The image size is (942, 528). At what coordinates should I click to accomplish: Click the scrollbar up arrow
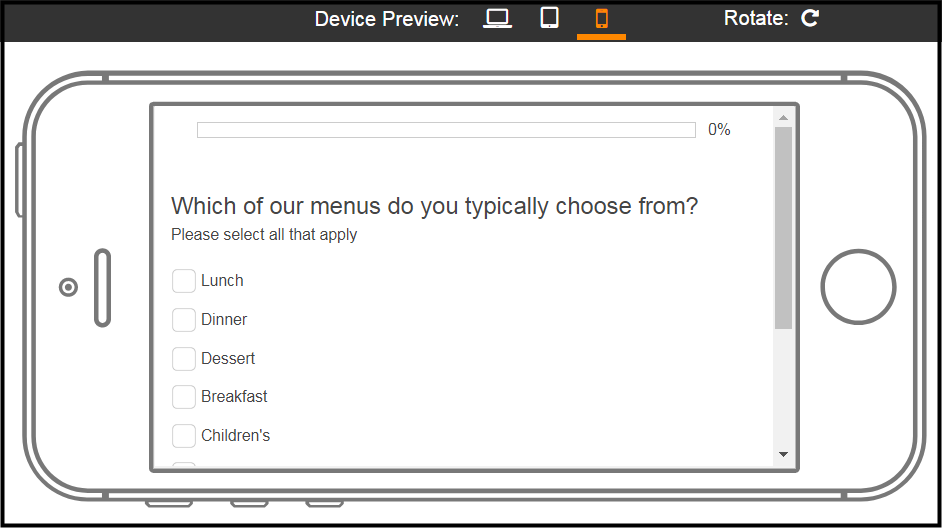[783, 118]
